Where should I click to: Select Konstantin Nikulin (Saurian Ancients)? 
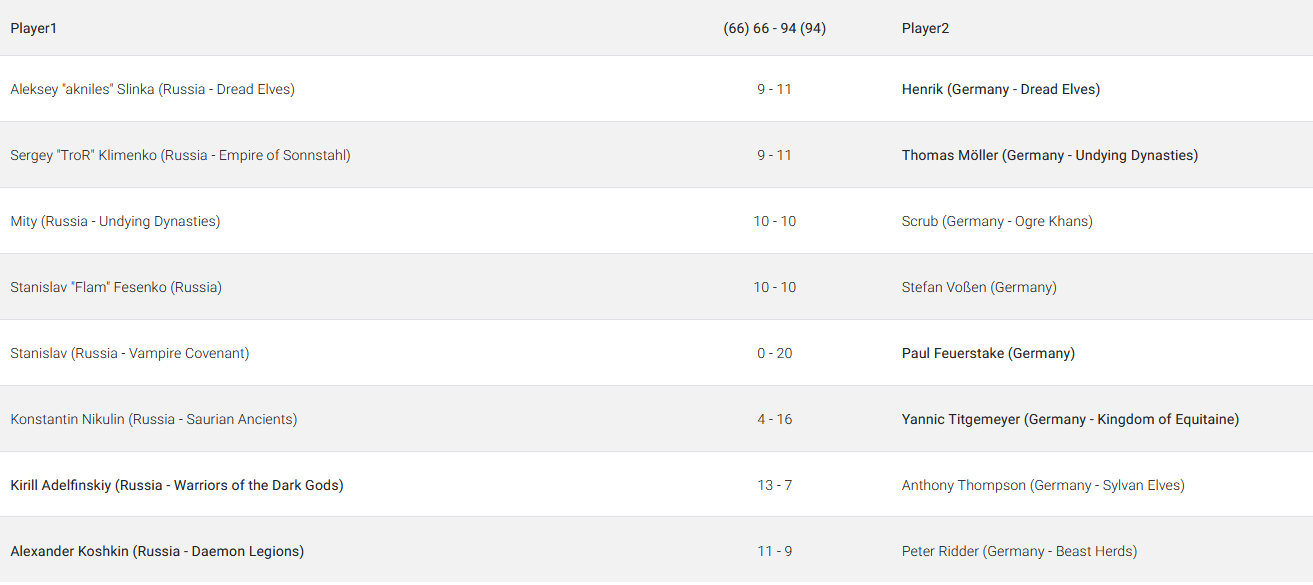pos(154,419)
